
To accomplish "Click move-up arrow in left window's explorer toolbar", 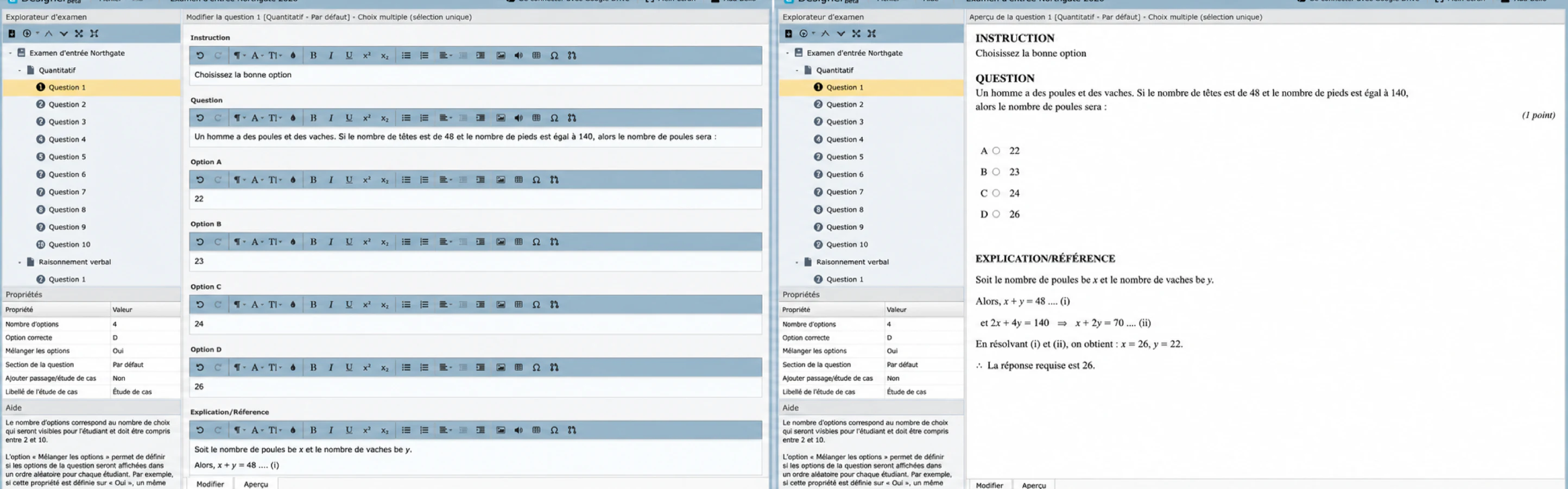I will click(x=49, y=34).
